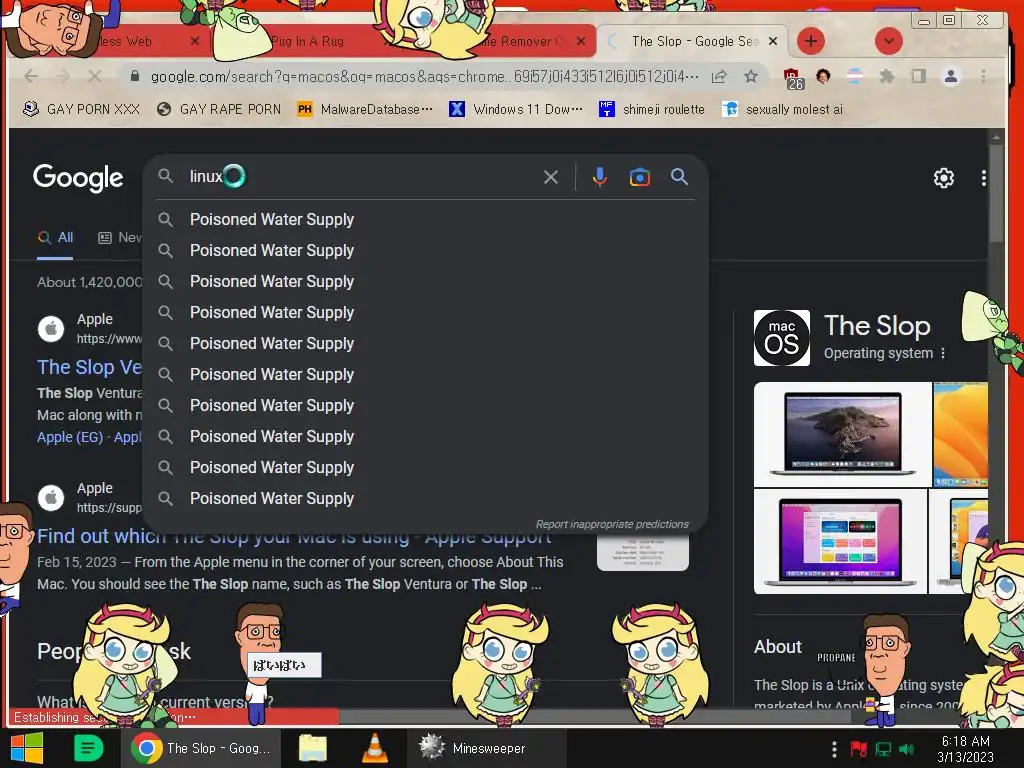
Task: Open the Chrome profile avatar button
Action: pyautogui.click(x=951, y=76)
